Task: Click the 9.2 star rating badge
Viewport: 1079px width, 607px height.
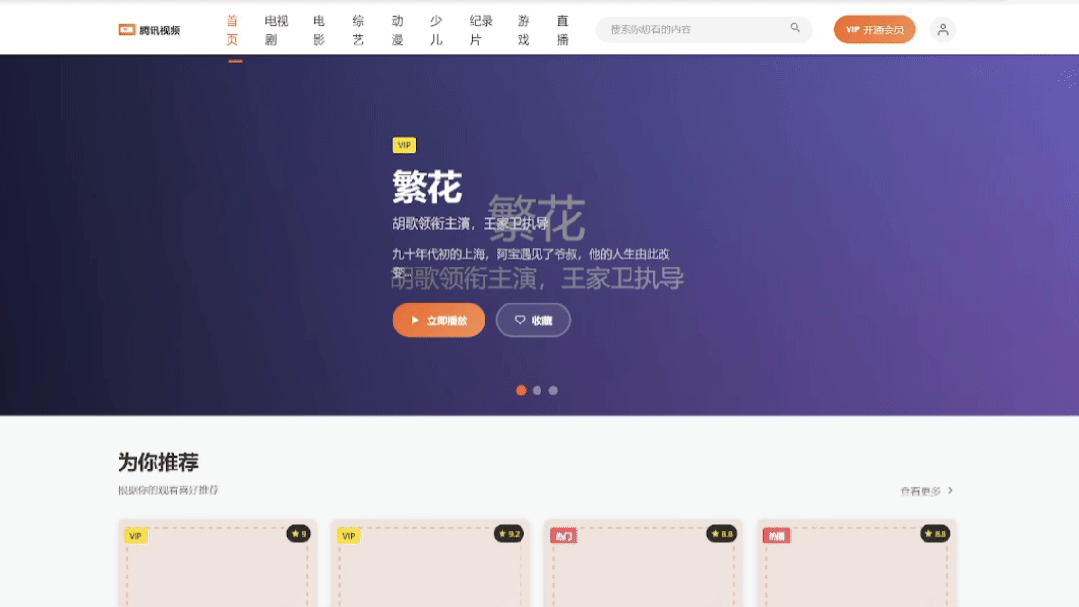Action: (507, 534)
